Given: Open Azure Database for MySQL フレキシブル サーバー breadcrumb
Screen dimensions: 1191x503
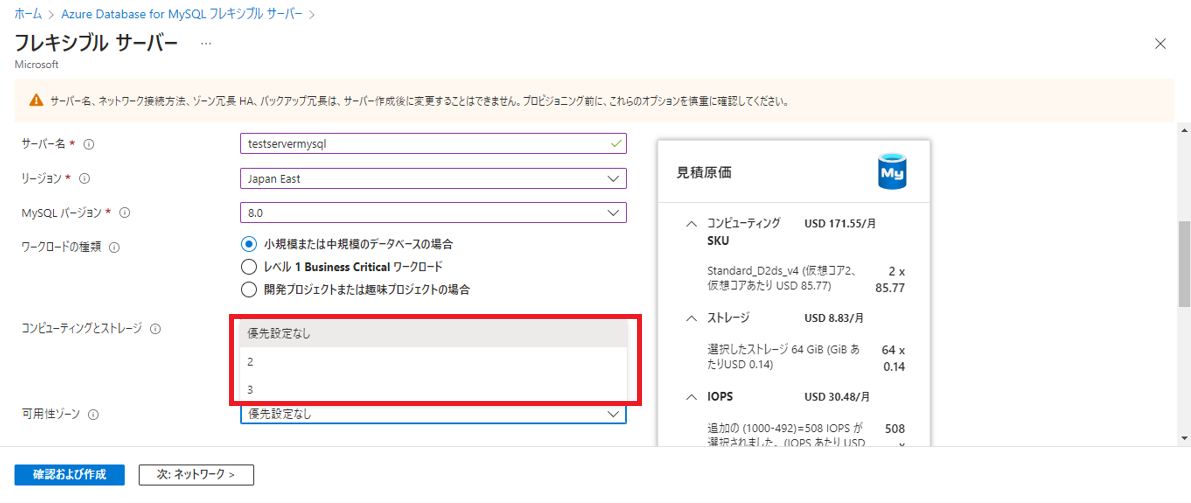Looking at the screenshot, I should (x=183, y=14).
